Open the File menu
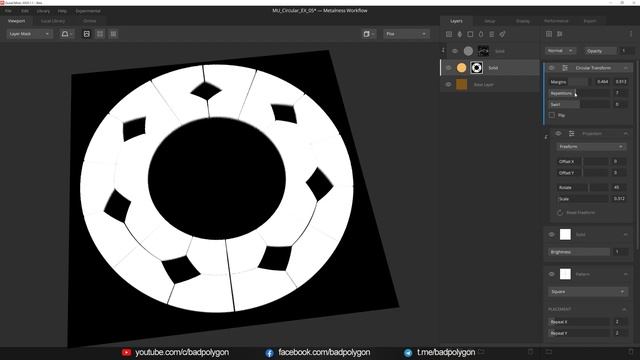This screenshot has height=360, width=640. 8,11
